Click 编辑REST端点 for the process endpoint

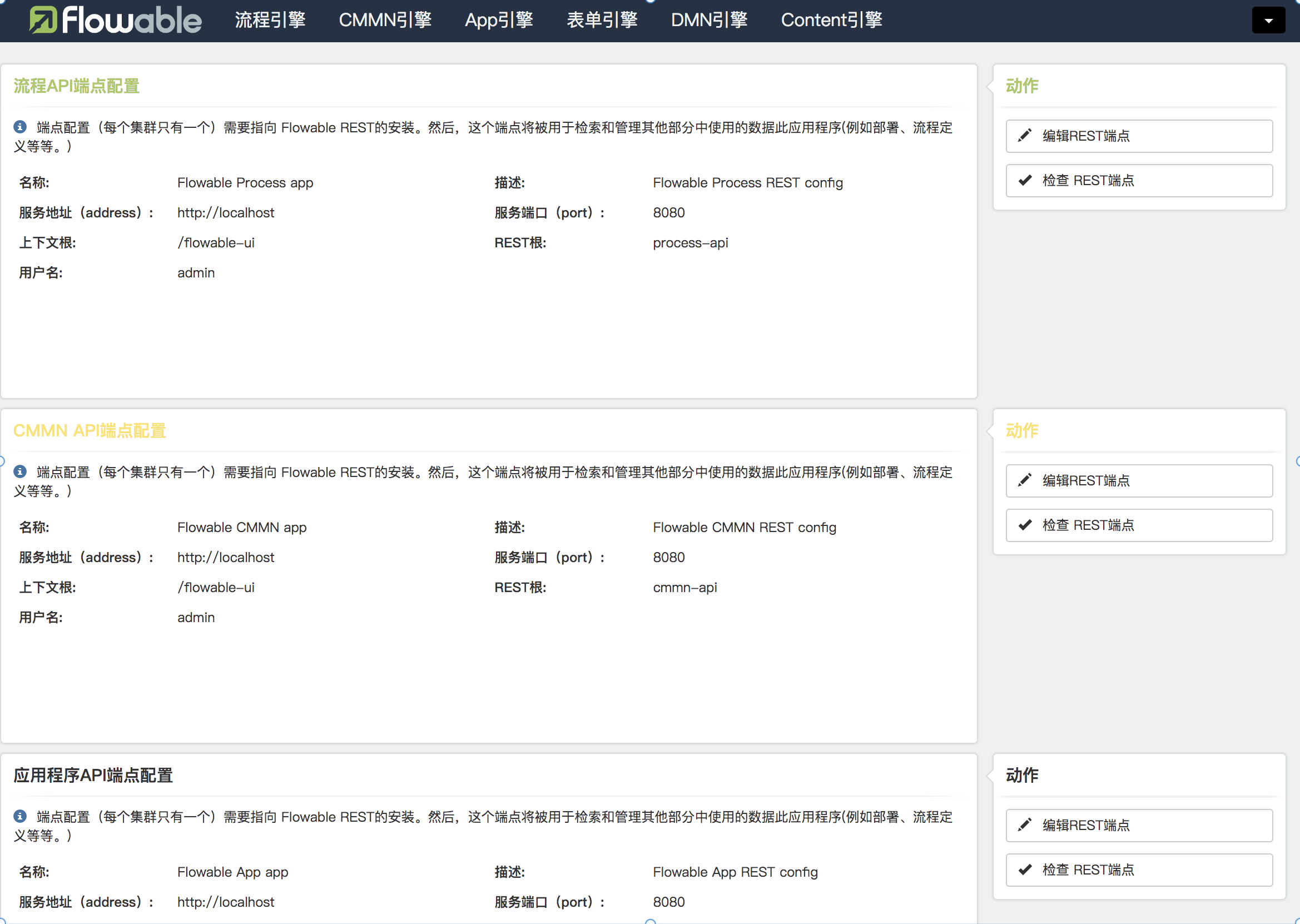(1139, 136)
